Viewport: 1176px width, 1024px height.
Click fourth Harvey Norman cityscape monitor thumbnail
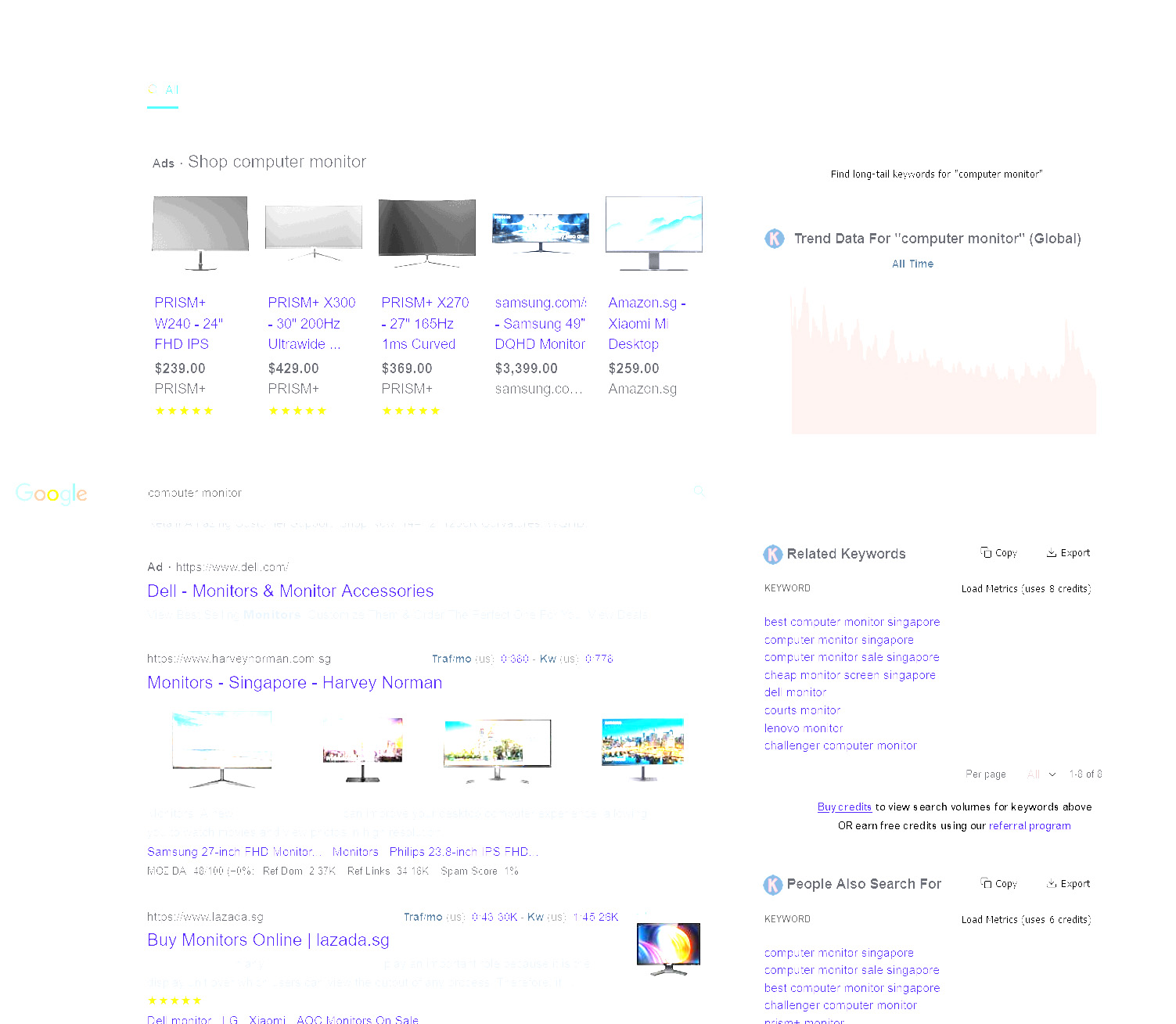[643, 749]
